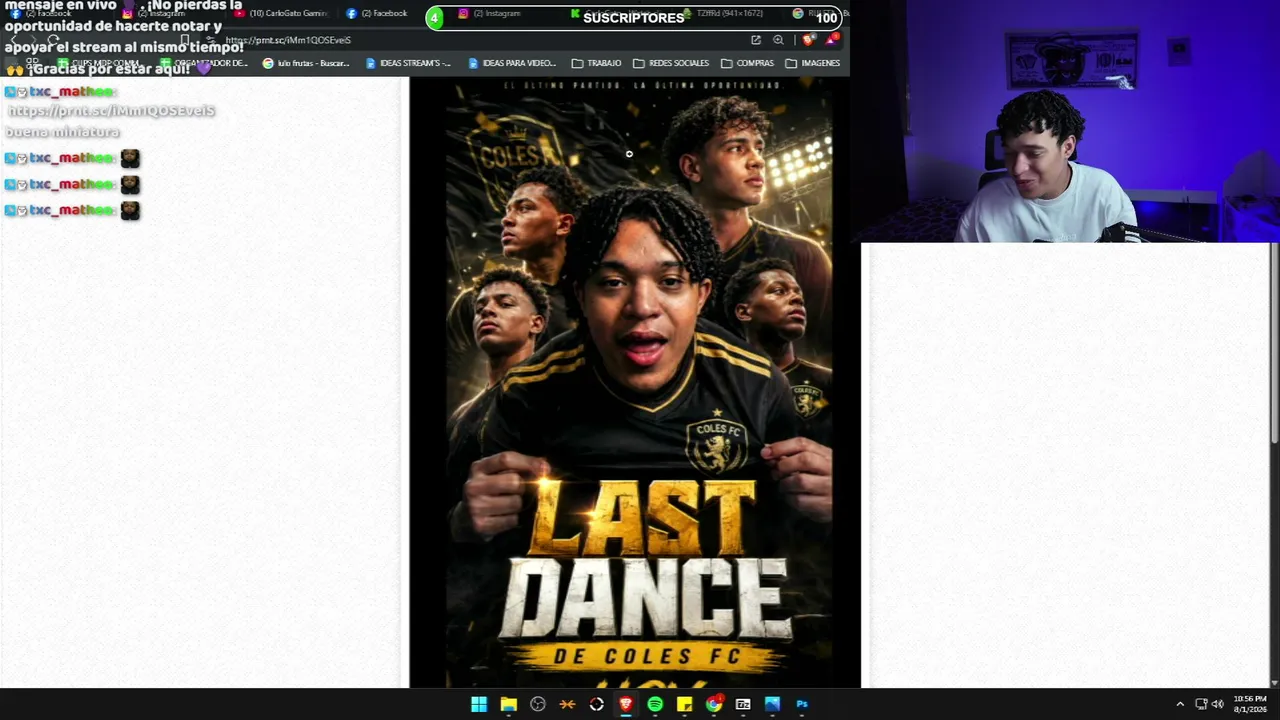Open OBS Studio from the taskbar
This screenshot has width=1280, height=720.
pyautogui.click(x=538, y=704)
